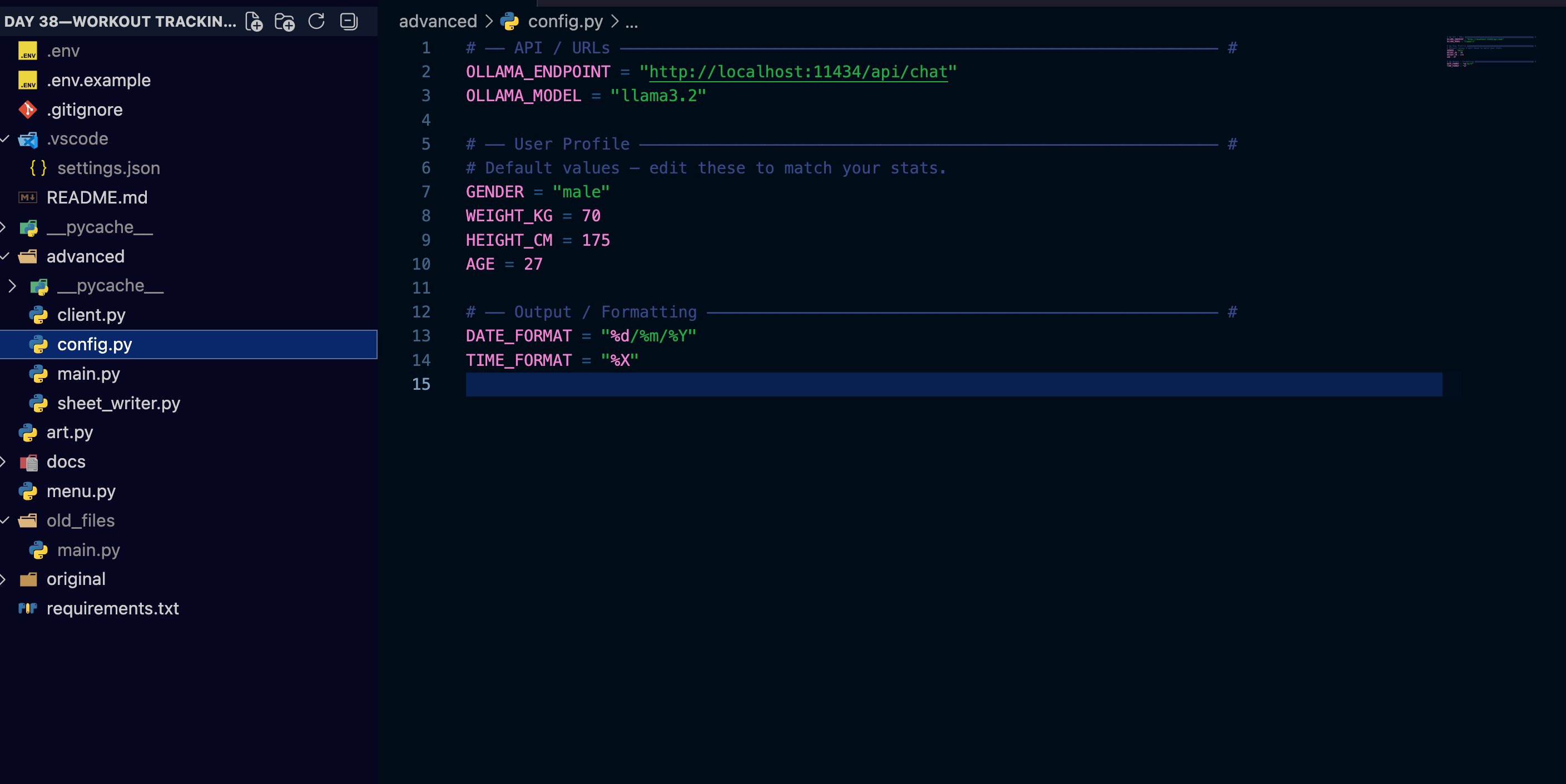
Task: Open sheet_writer.py
Action: pyautogui.click(x=189, y=404)
